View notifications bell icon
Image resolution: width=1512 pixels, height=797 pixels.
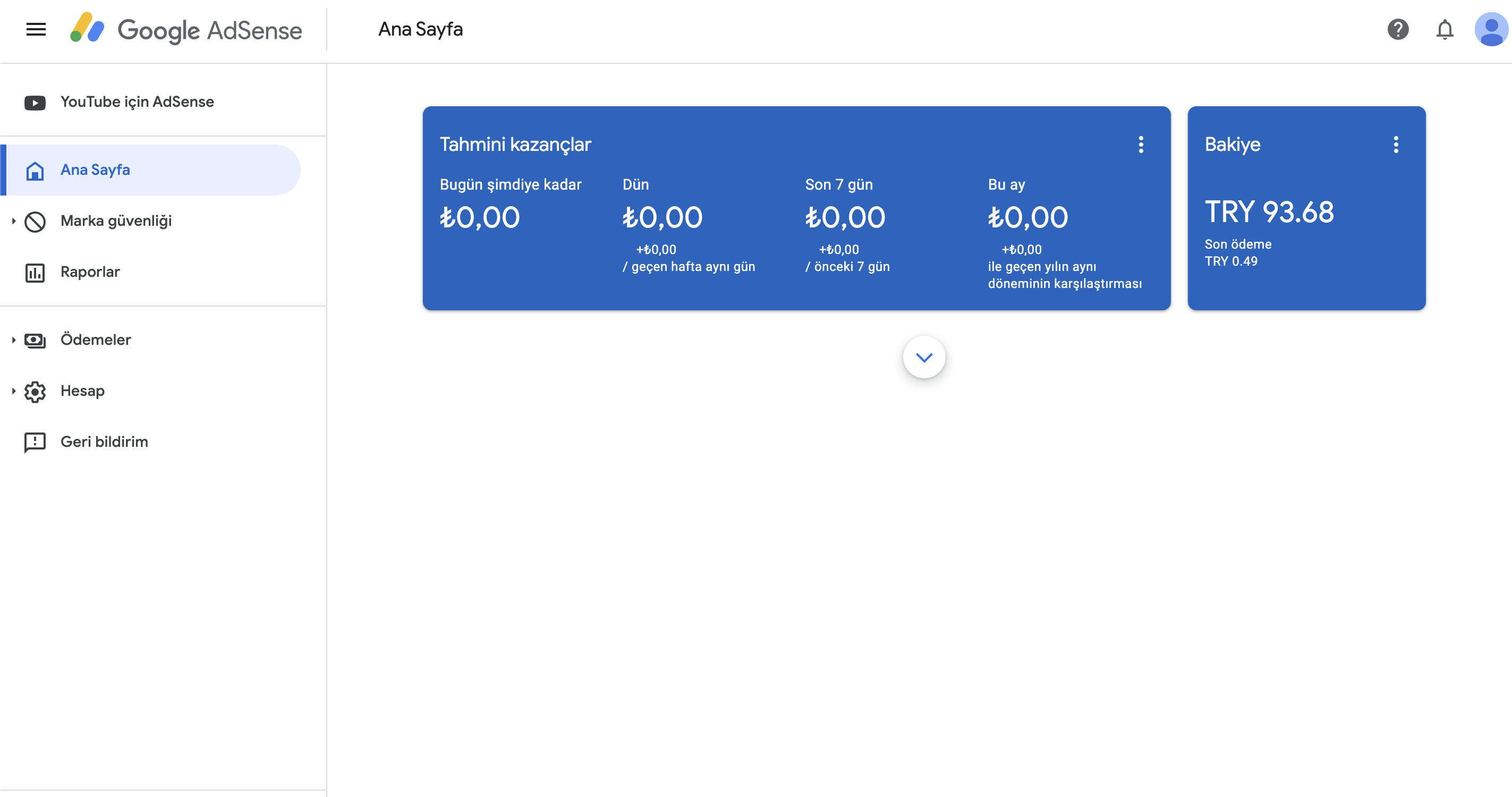pyautogui.click(x=1445, y=29)
